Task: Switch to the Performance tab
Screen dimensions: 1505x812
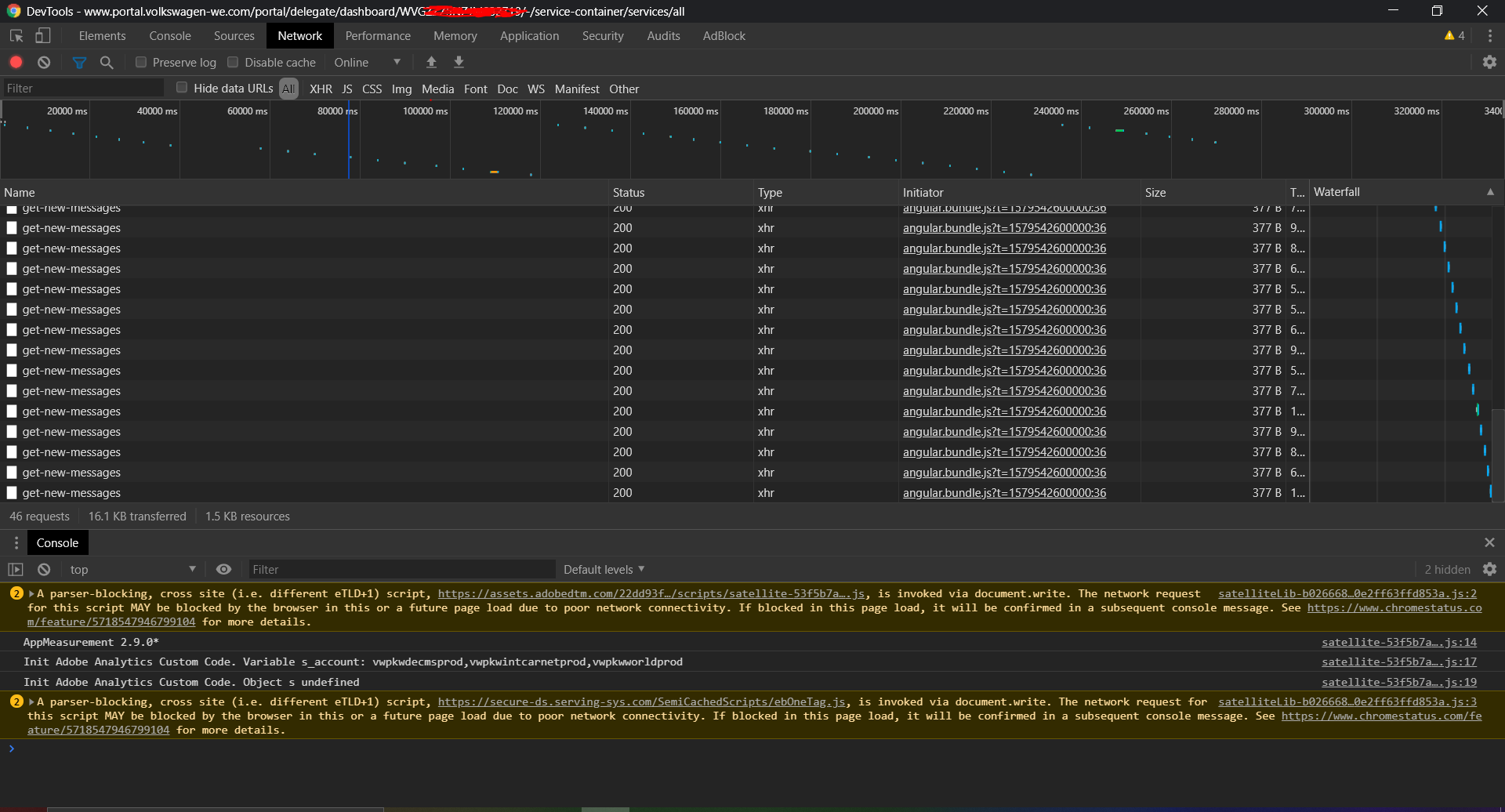Action: [378, 35]
